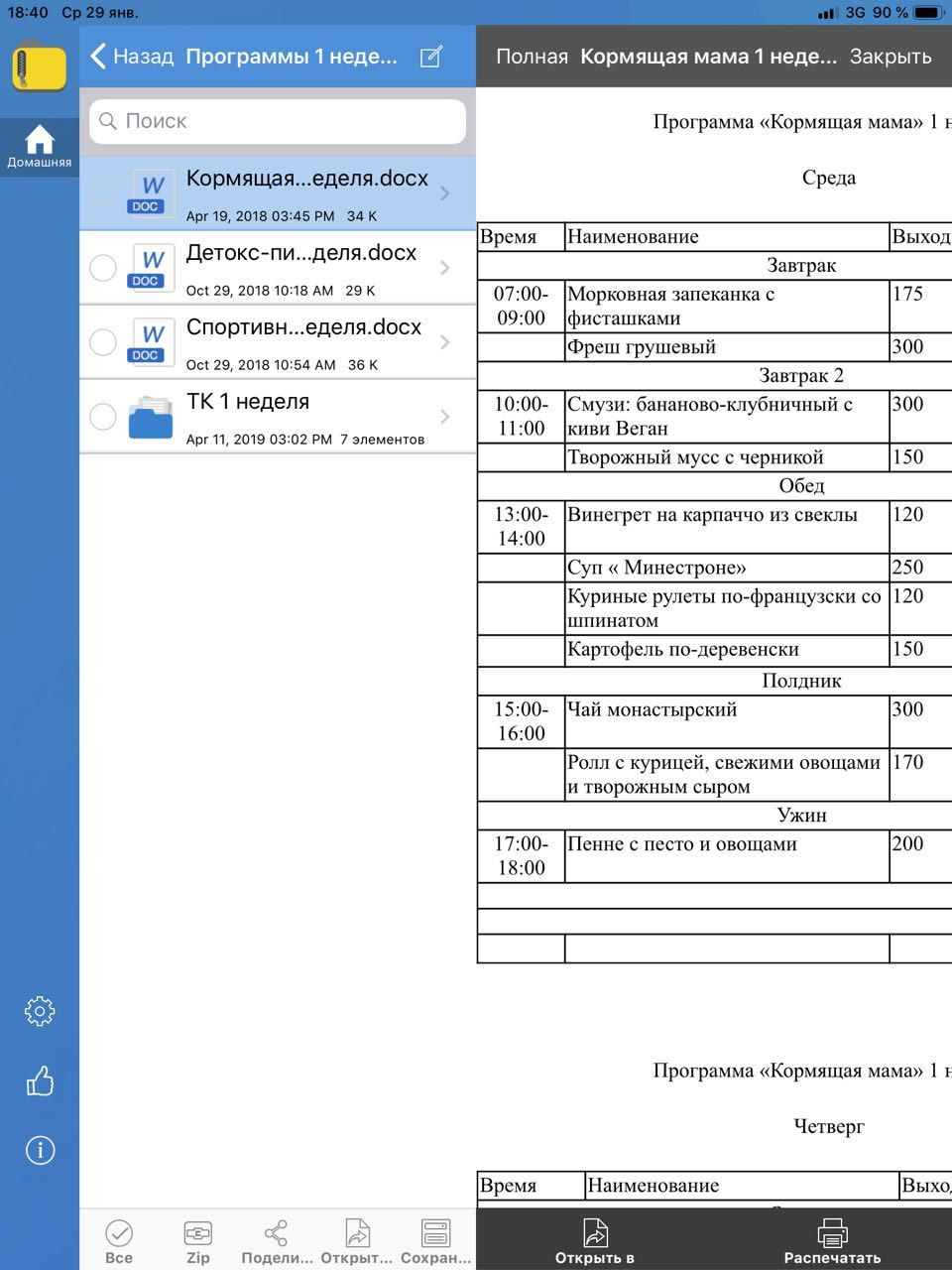Tap cell Фреш грушевый

click(727, 346)
